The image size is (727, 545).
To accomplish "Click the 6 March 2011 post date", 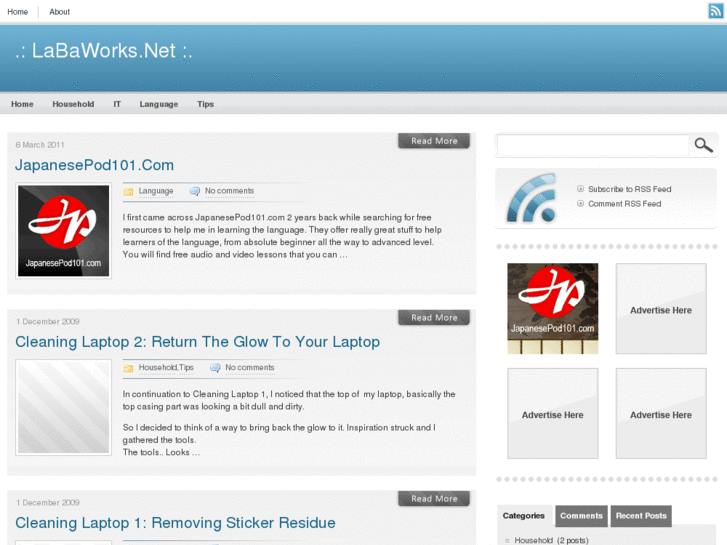I will 40,145.
